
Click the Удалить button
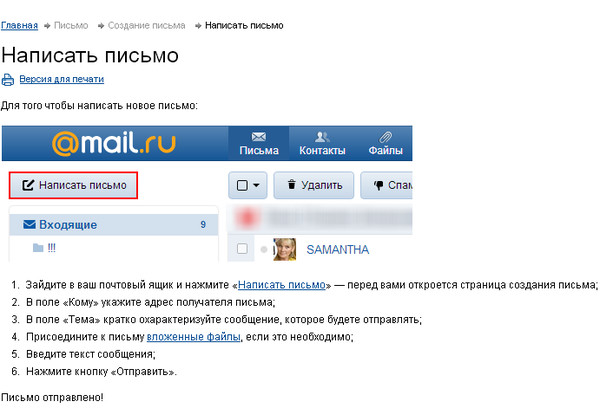coord(314,185)
